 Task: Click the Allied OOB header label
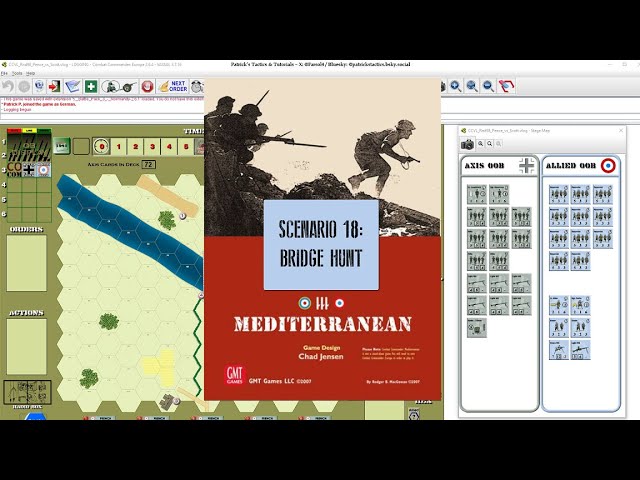coord(571,166)
